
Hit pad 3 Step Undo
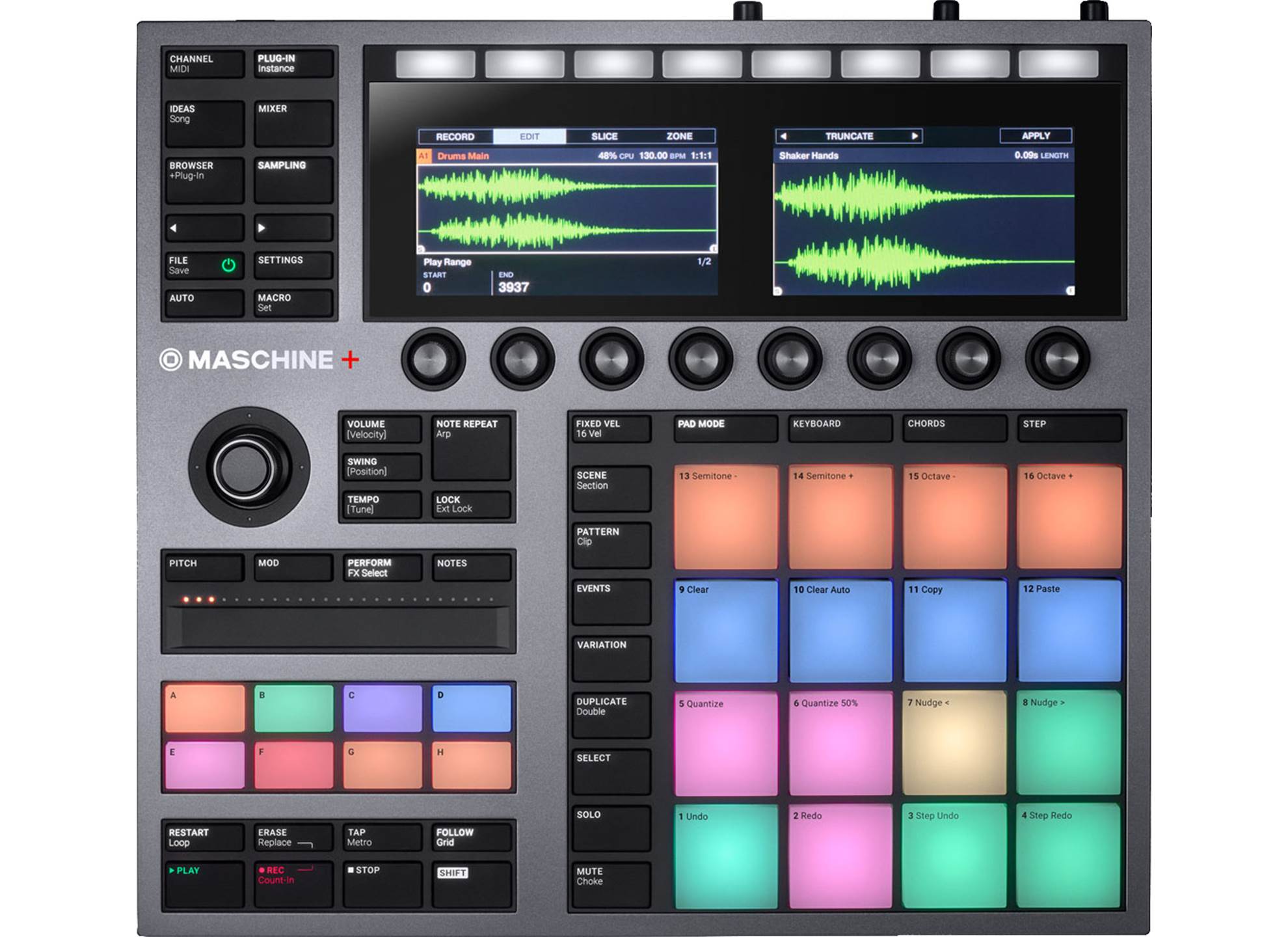tap(954, 856)
